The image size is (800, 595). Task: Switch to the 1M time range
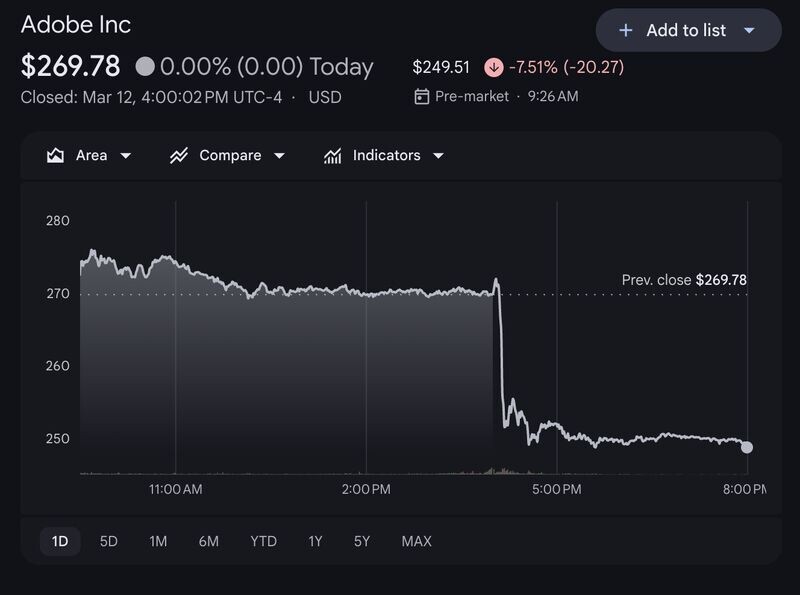pos(158,541)
